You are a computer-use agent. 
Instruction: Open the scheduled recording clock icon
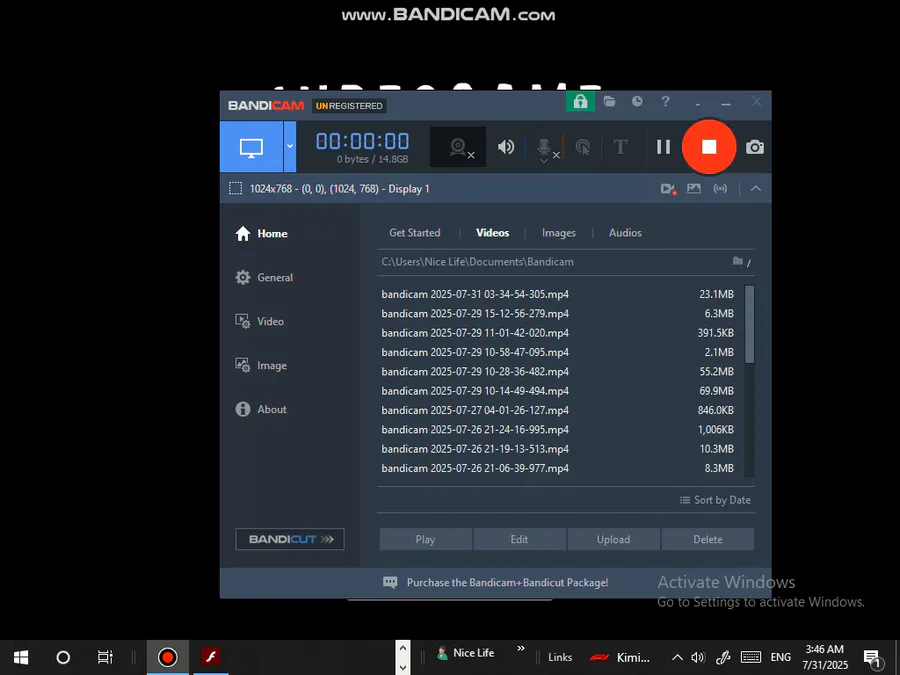(x=637, y=102)
